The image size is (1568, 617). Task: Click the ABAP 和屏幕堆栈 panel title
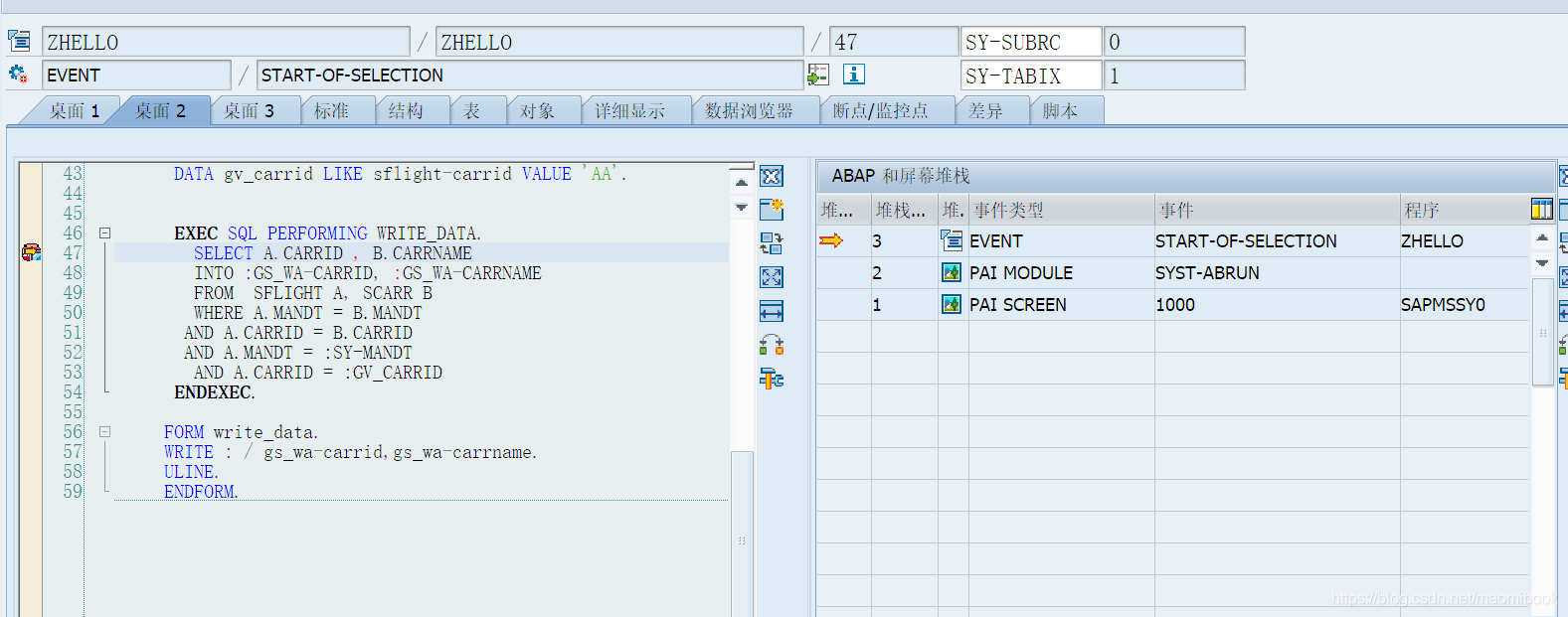(x=900, y=176)
